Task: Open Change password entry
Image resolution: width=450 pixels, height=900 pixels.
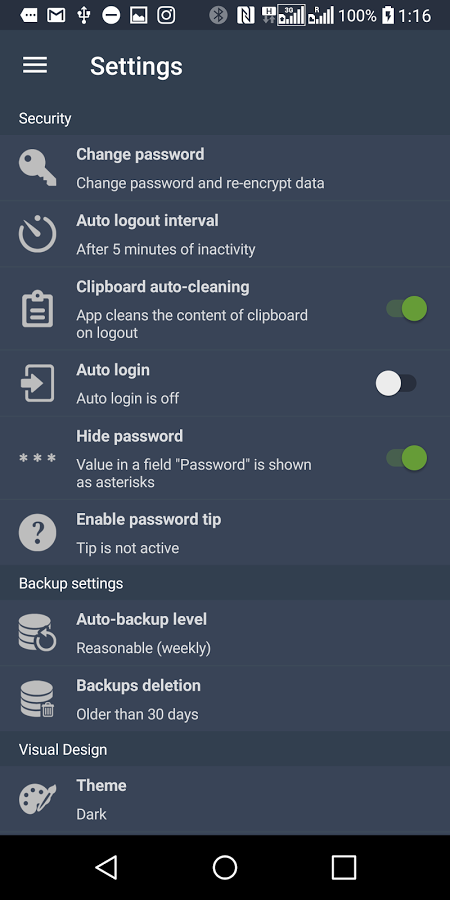Action: pyautogui.click(x=225, y=168)
